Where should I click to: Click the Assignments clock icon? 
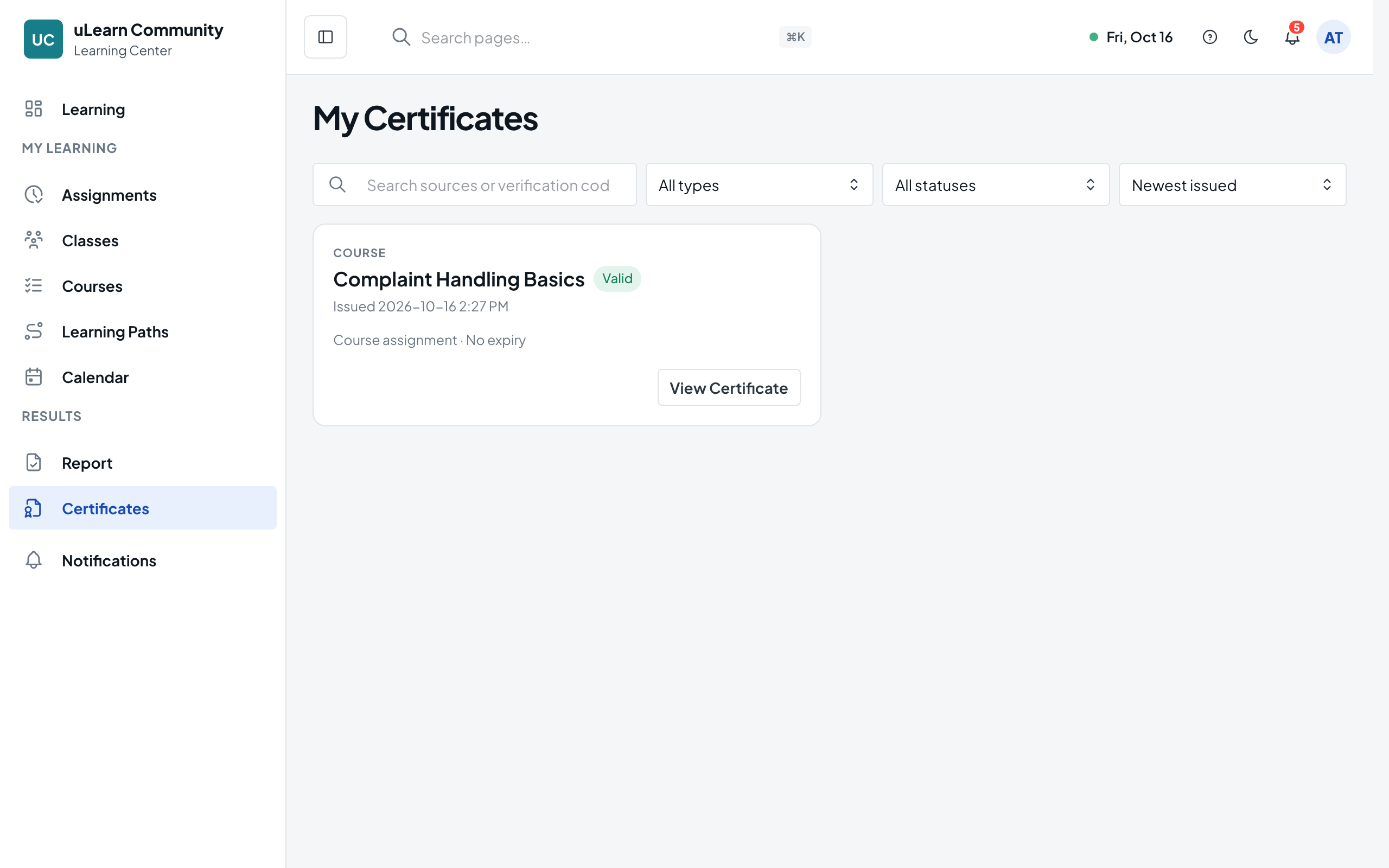point(34,195)
